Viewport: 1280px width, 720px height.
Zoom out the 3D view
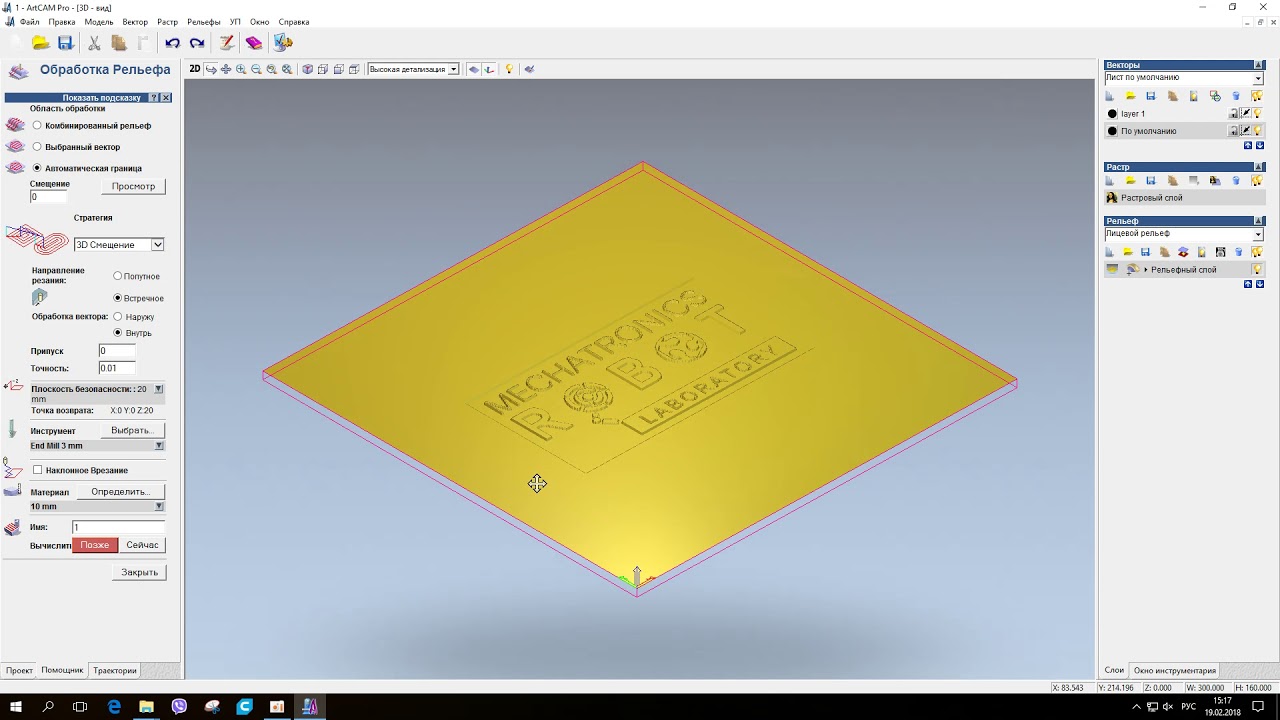click(256, 69)
